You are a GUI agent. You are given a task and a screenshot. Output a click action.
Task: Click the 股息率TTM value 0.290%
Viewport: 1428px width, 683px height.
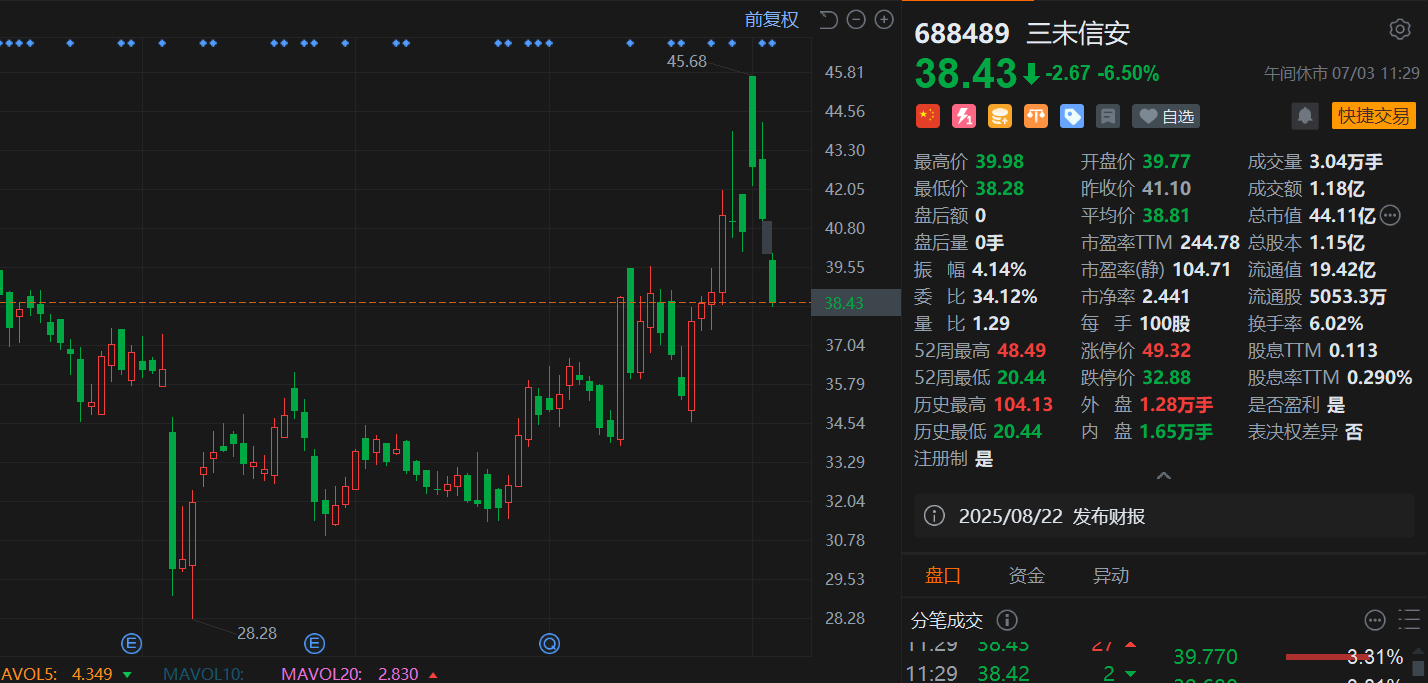coord(1379,378)
